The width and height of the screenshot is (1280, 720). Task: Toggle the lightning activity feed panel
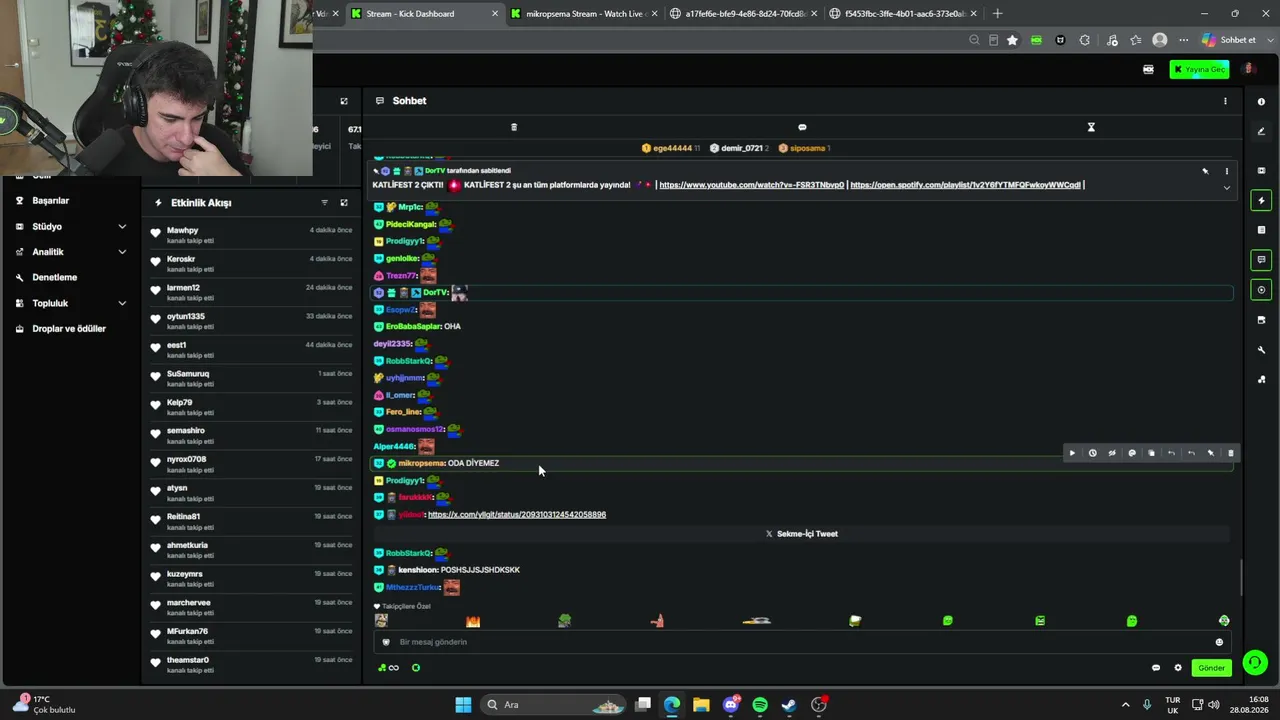point(1261,200)
